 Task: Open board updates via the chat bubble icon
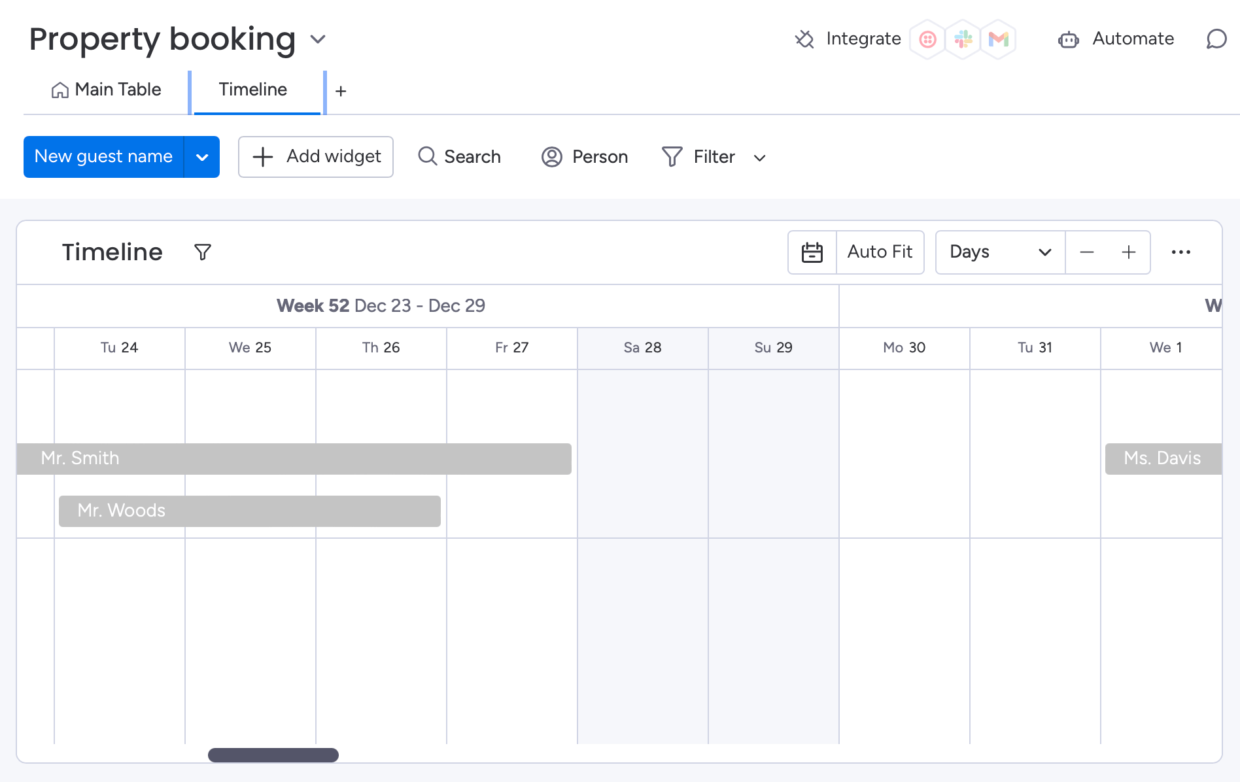[1216, 39]
